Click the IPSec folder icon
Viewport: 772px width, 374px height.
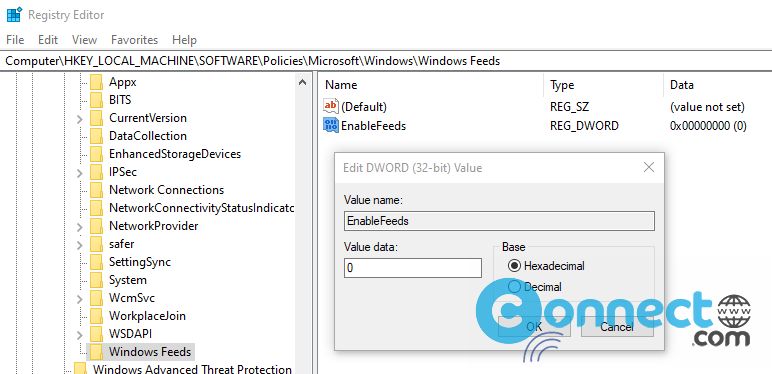[96, 172]
